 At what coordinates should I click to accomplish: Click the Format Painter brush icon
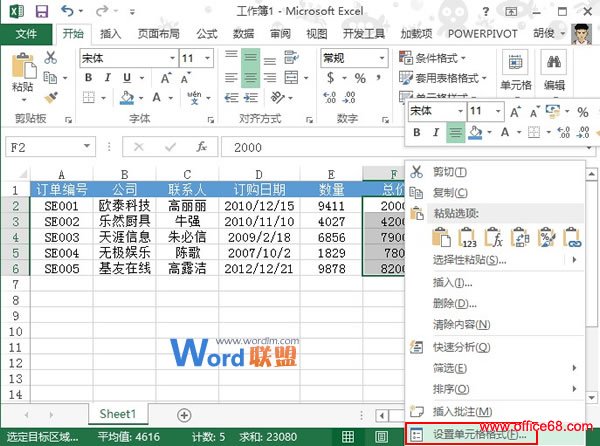tap(51, 98)
